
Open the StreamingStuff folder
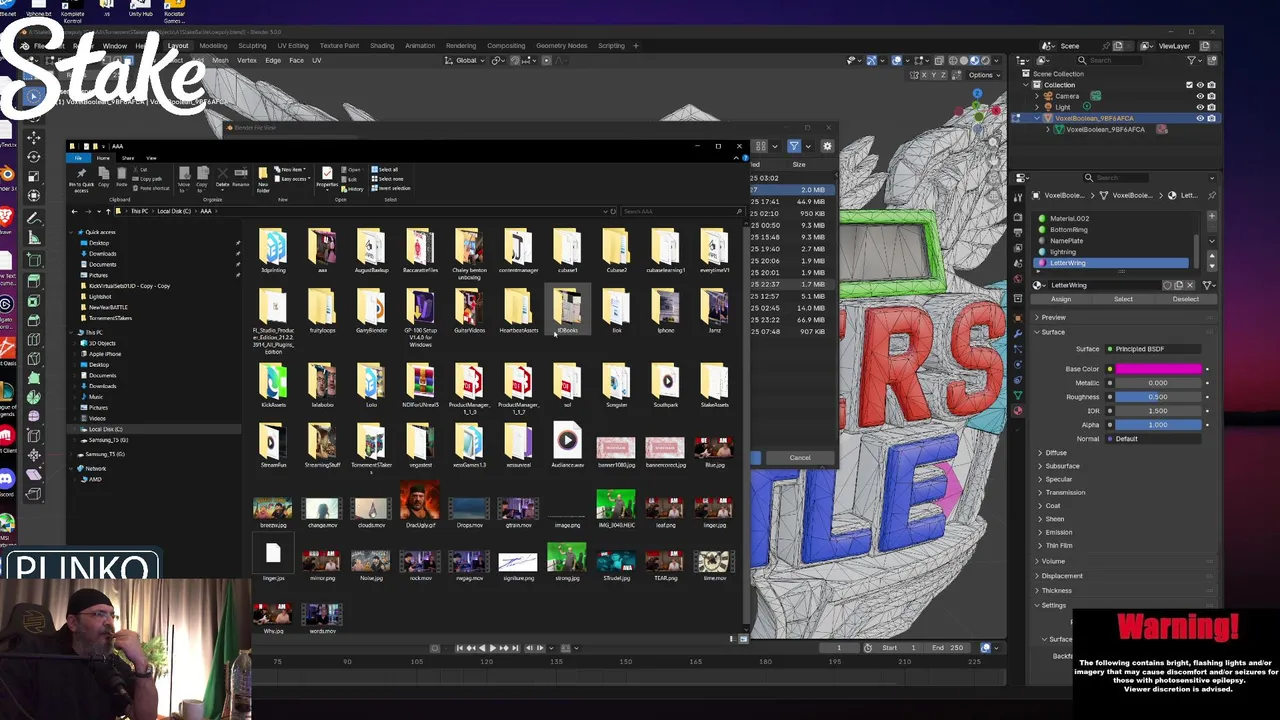click(322, 446)
